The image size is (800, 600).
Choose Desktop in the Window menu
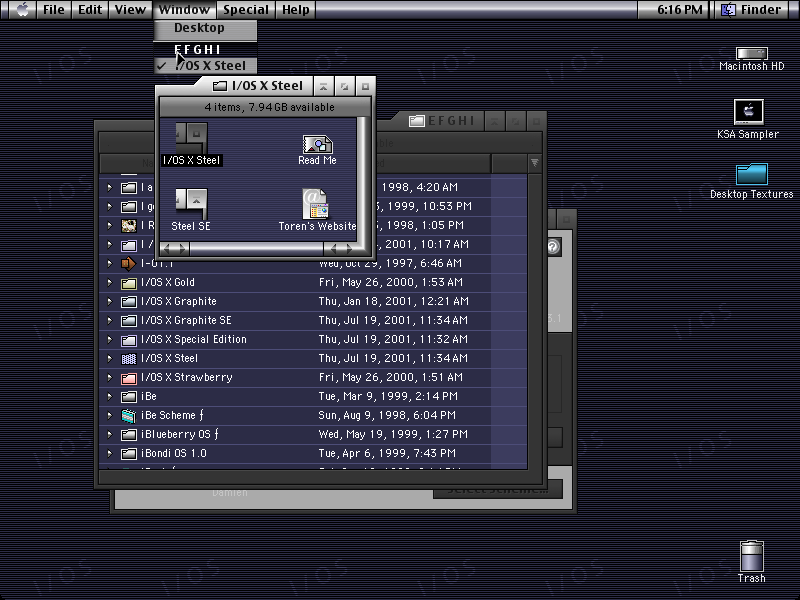point(206,28)
